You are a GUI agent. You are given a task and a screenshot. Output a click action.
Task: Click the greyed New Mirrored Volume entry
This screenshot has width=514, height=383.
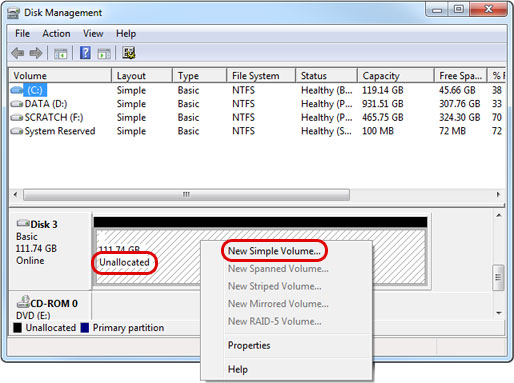pyautogui.click(x=278, y=304)
